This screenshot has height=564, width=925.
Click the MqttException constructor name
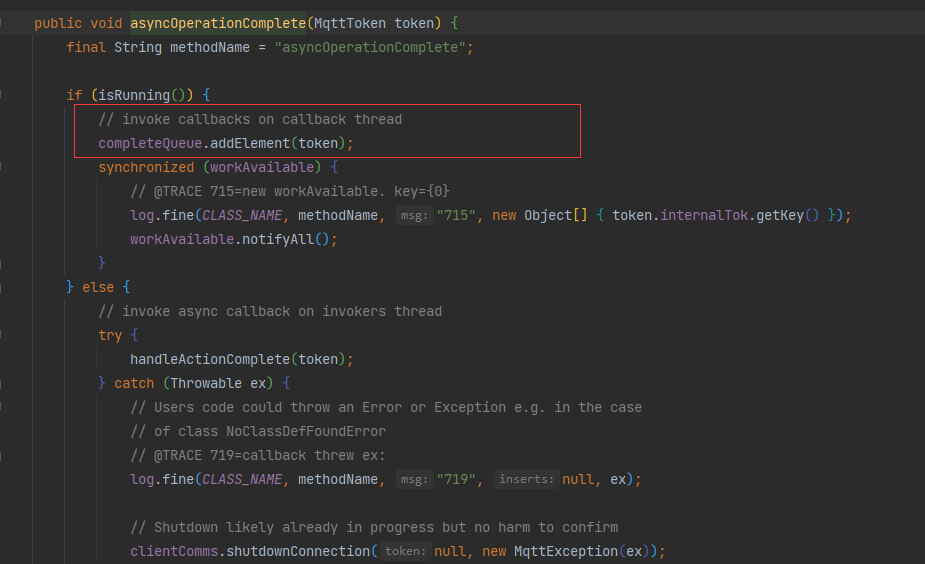566,552
